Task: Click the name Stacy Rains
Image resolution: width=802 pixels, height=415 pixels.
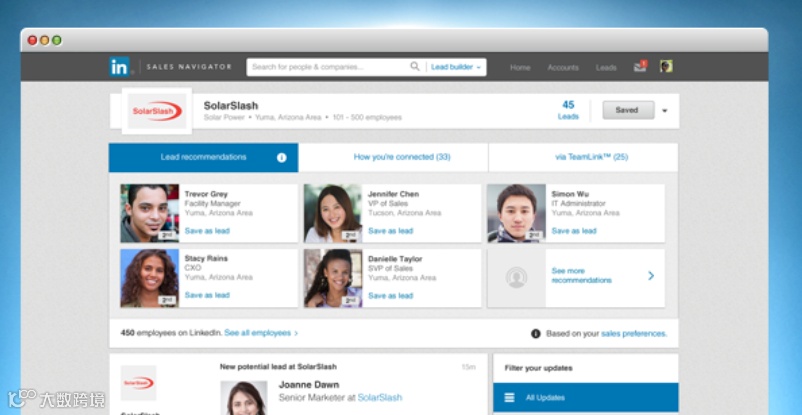Action: 206,259
